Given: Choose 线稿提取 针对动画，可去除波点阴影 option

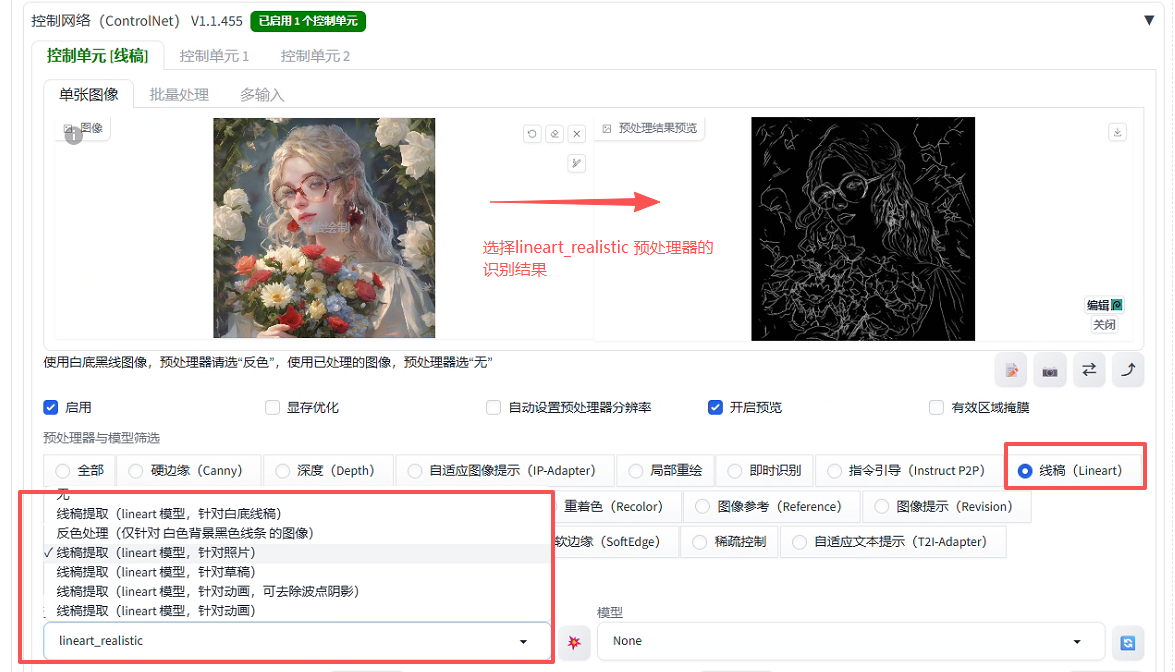Looking at the screenshot, I should click(297, 592).
